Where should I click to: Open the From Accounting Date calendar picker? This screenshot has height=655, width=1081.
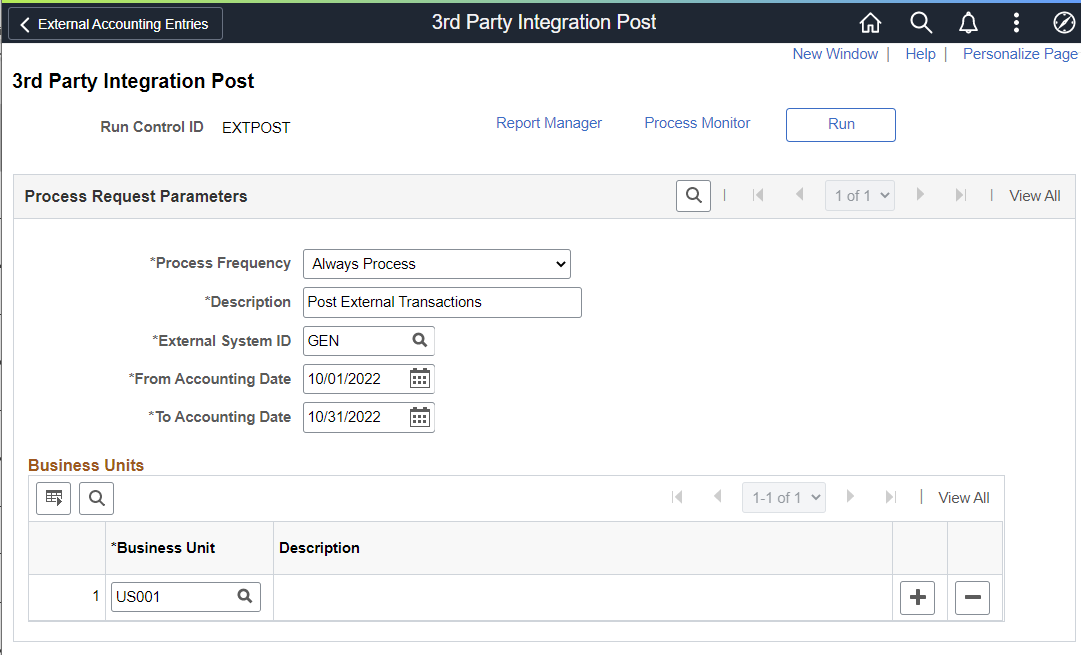tap(419, 378)
